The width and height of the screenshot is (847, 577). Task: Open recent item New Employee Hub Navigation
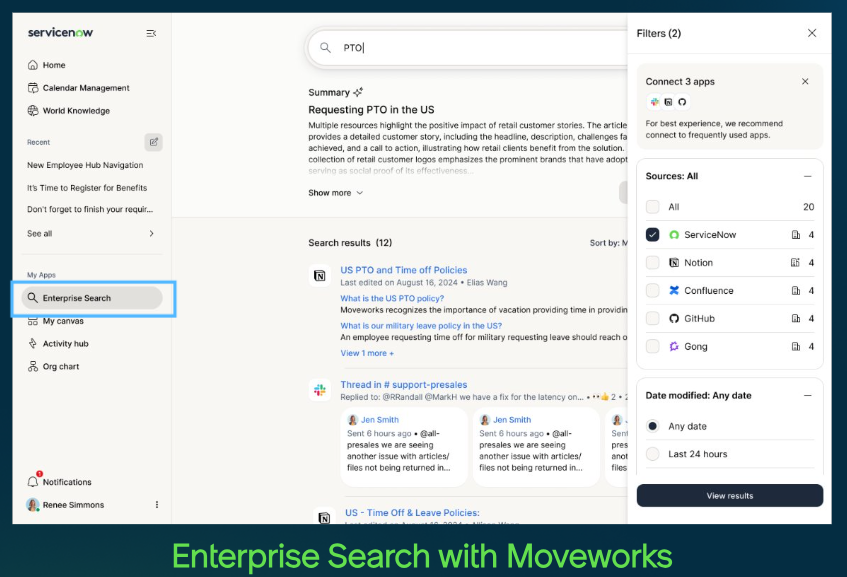pos(85,165)
